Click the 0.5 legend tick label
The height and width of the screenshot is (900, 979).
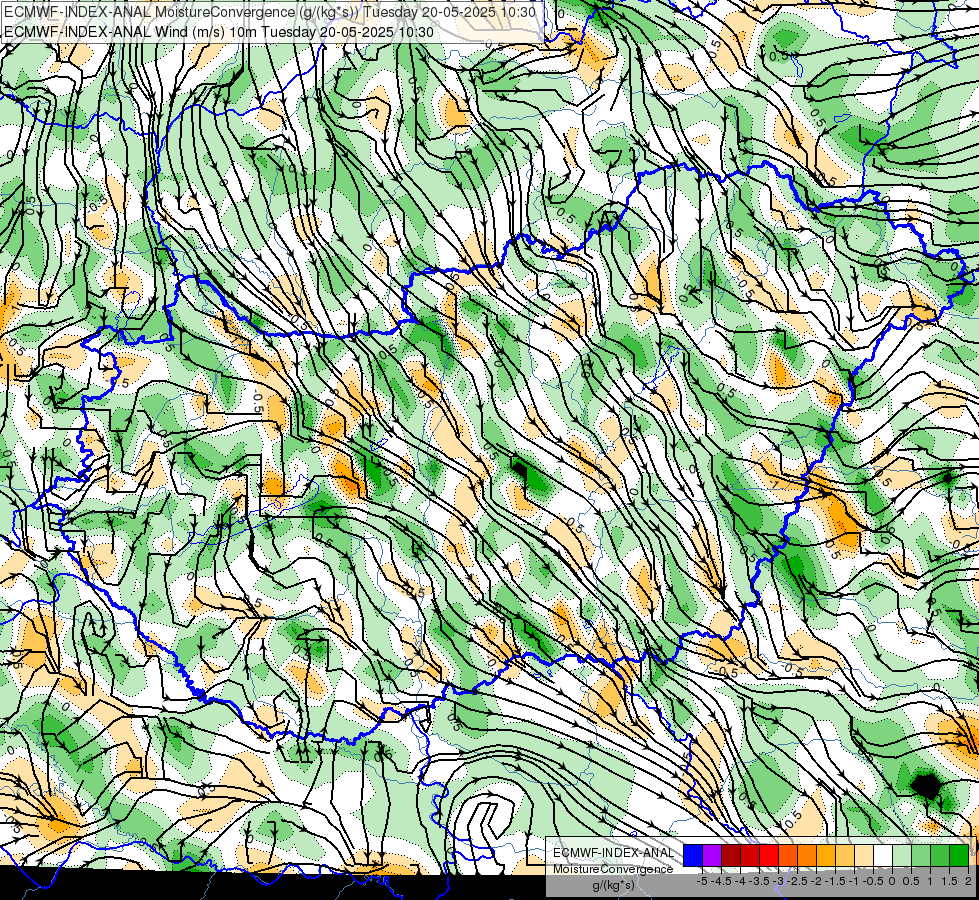coord(911,881)
